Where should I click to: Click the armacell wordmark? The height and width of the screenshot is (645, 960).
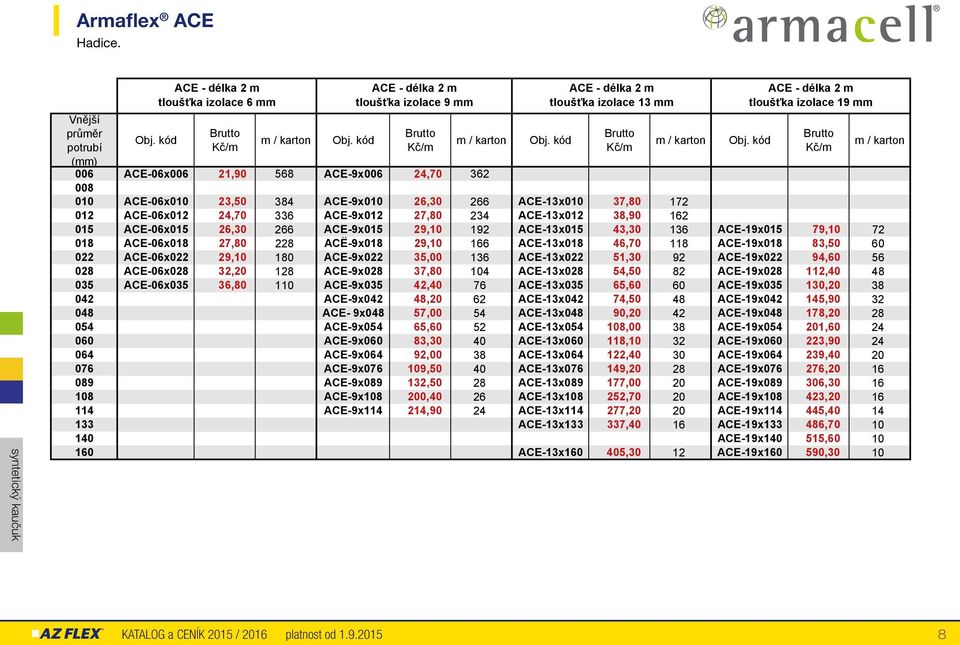coord(835,25)
